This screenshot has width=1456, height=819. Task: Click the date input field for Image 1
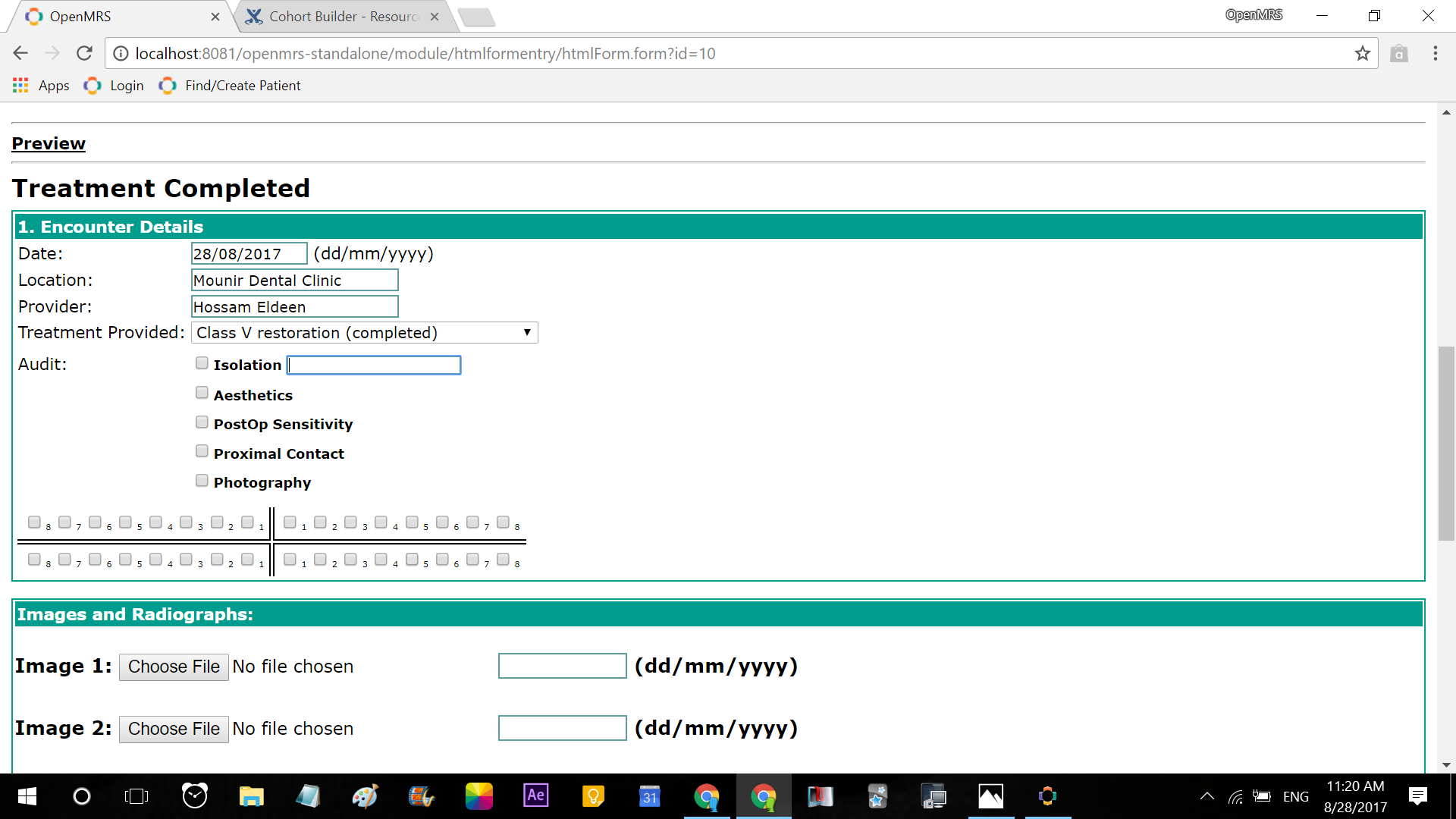[x=562, y=666]
